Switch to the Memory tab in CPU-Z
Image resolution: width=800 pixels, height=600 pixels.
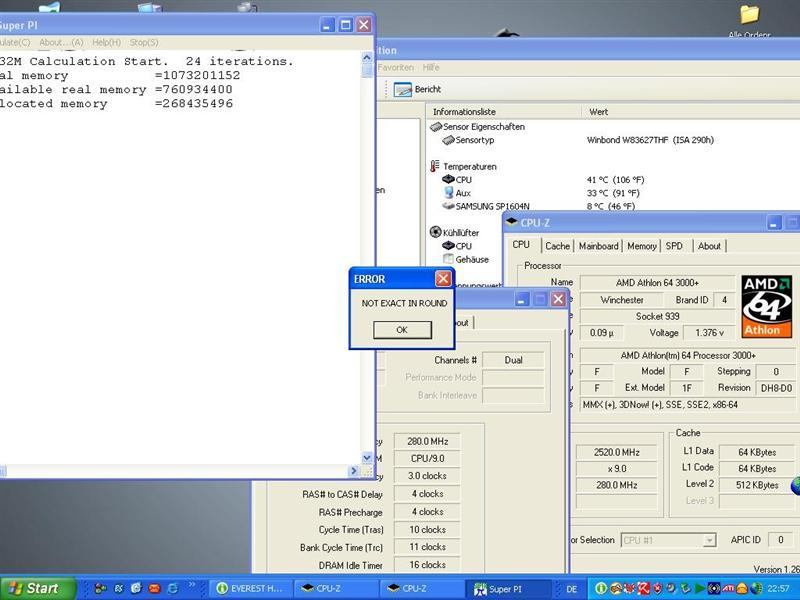tap(641, 246)
